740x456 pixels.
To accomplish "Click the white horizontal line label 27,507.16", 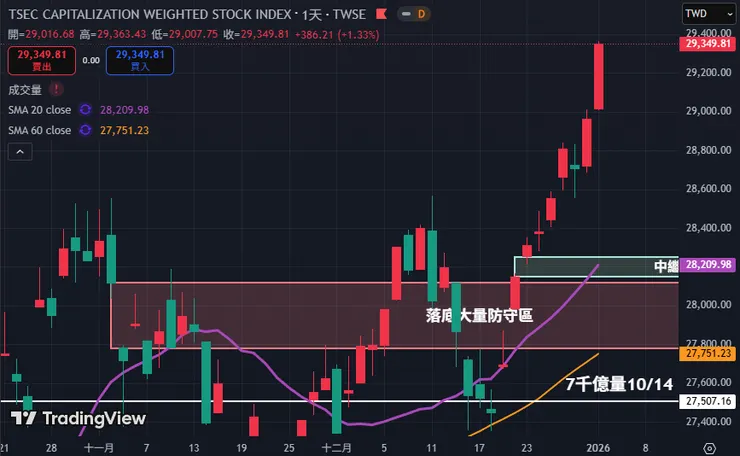I will click(x=707, y=401).
